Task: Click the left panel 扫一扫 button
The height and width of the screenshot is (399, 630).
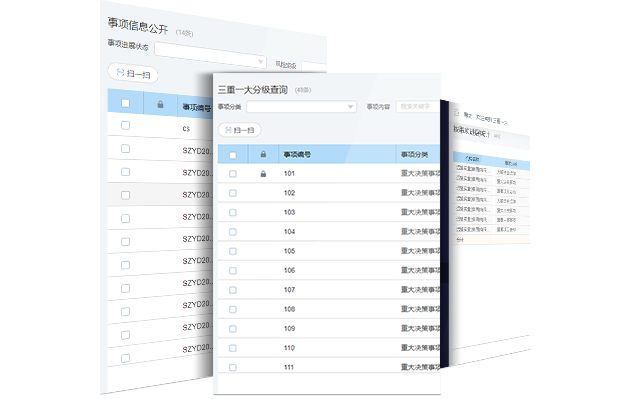Action: (x=133, y=73)
